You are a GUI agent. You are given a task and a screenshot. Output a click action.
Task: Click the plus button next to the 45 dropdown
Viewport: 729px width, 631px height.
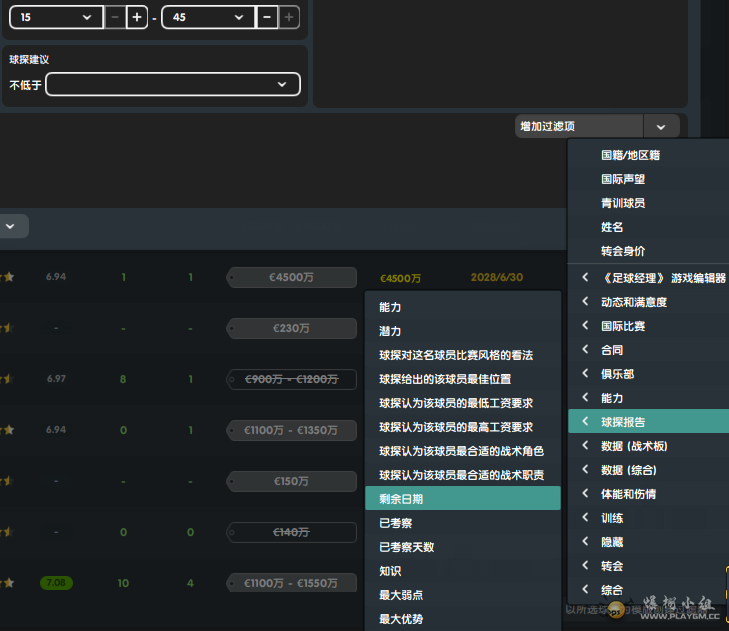click(289, 18)
